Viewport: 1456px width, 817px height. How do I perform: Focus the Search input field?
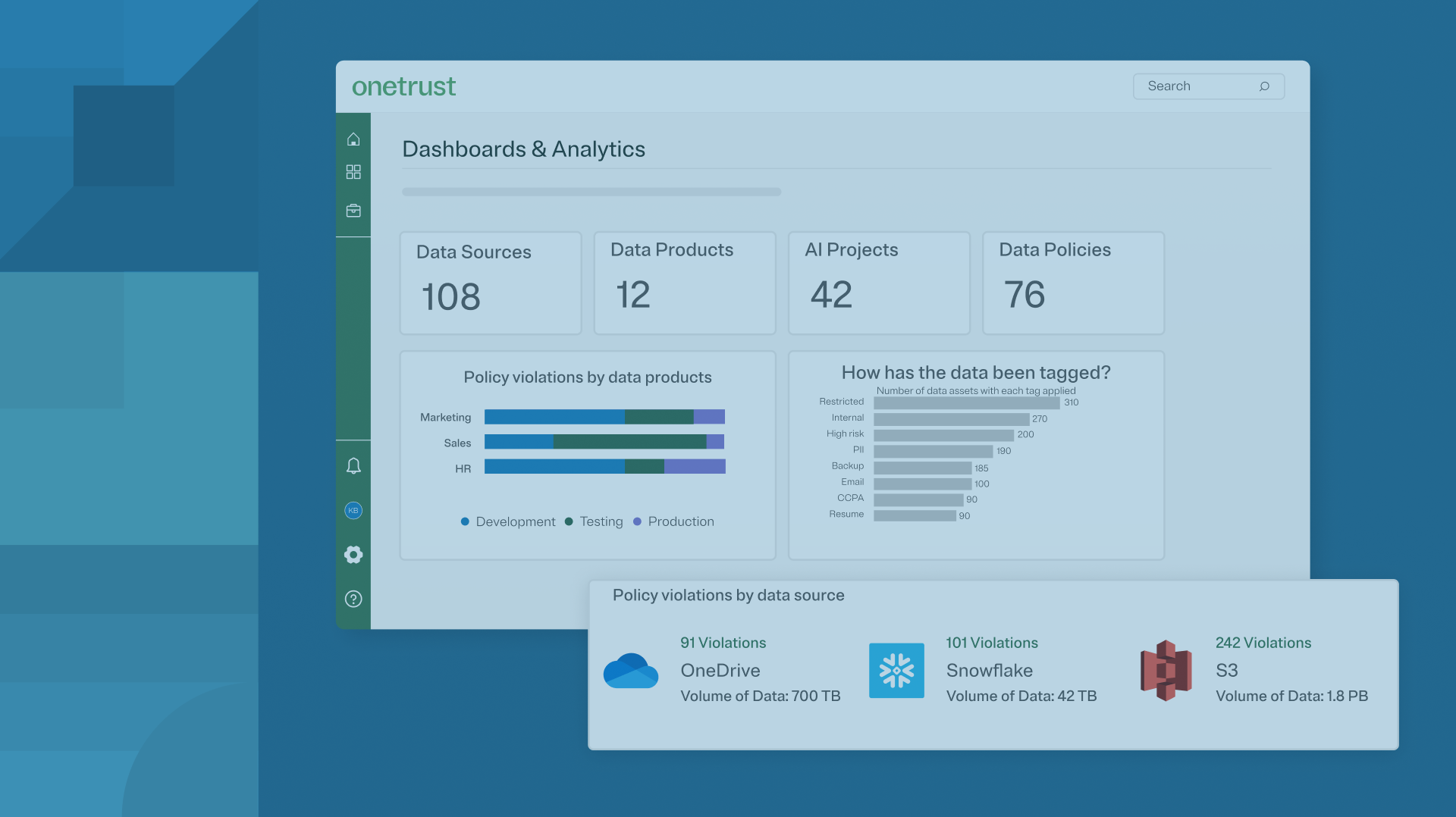tap(1209, 86)
